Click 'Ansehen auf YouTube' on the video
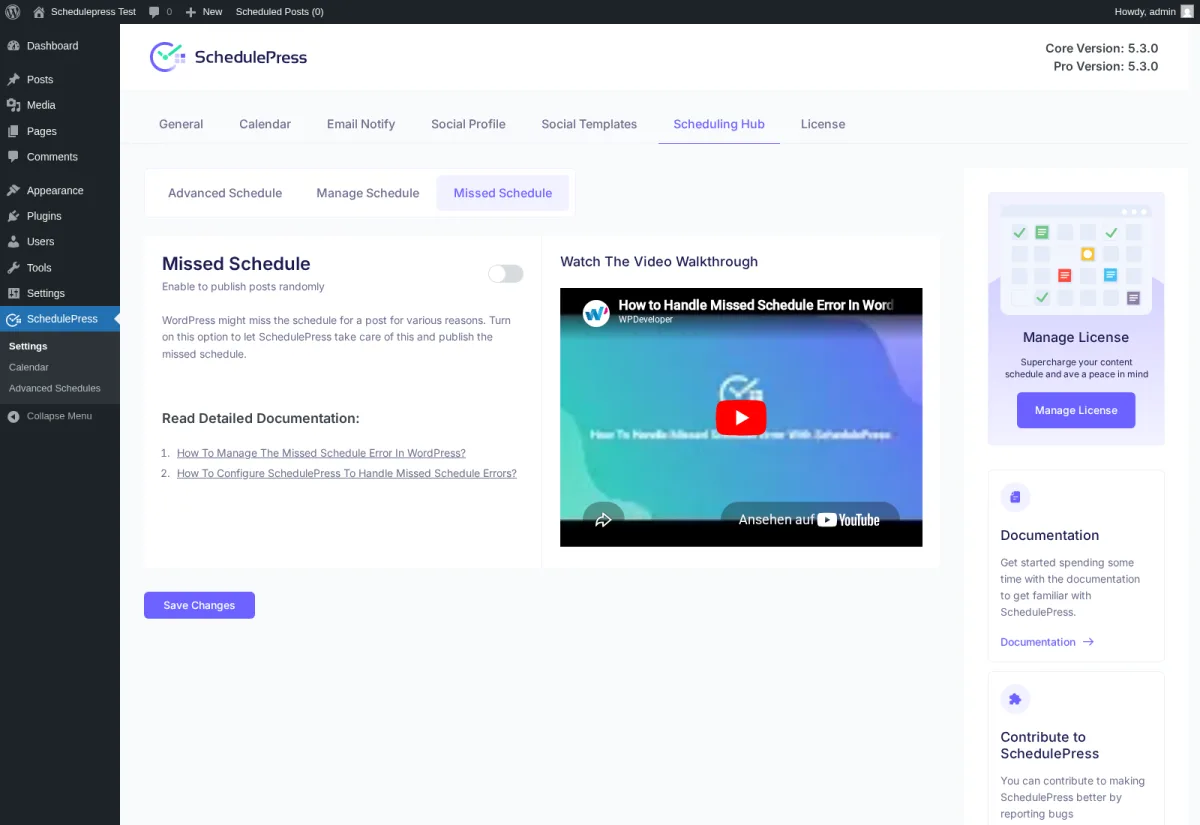The width and height of the screenshot is (1200, 825). coord(809,520)
